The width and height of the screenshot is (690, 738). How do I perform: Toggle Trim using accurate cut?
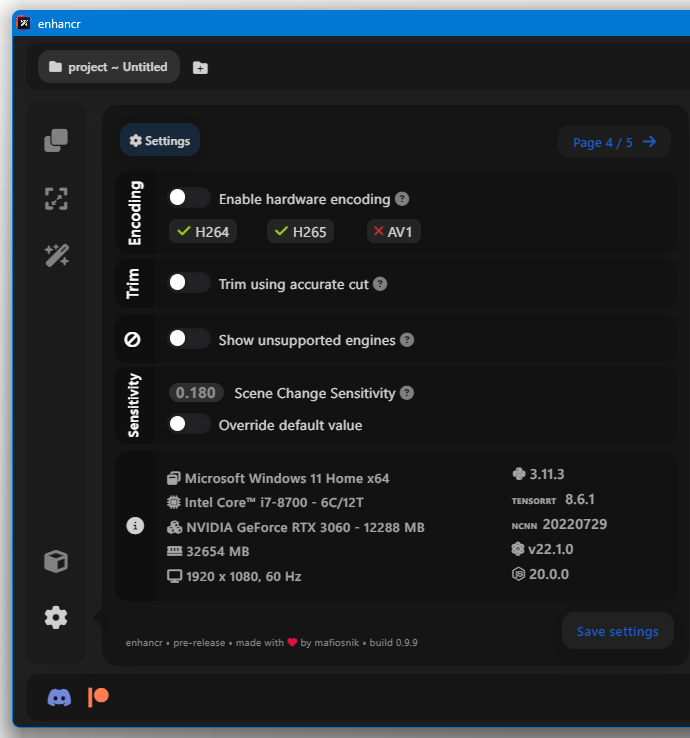point(189,283)
